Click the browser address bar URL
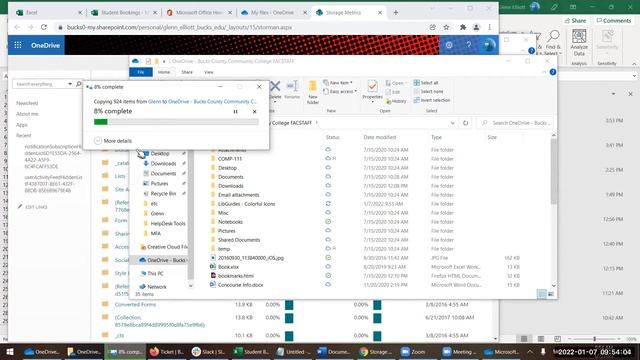640x360 pixels. [x=180, y=27]
